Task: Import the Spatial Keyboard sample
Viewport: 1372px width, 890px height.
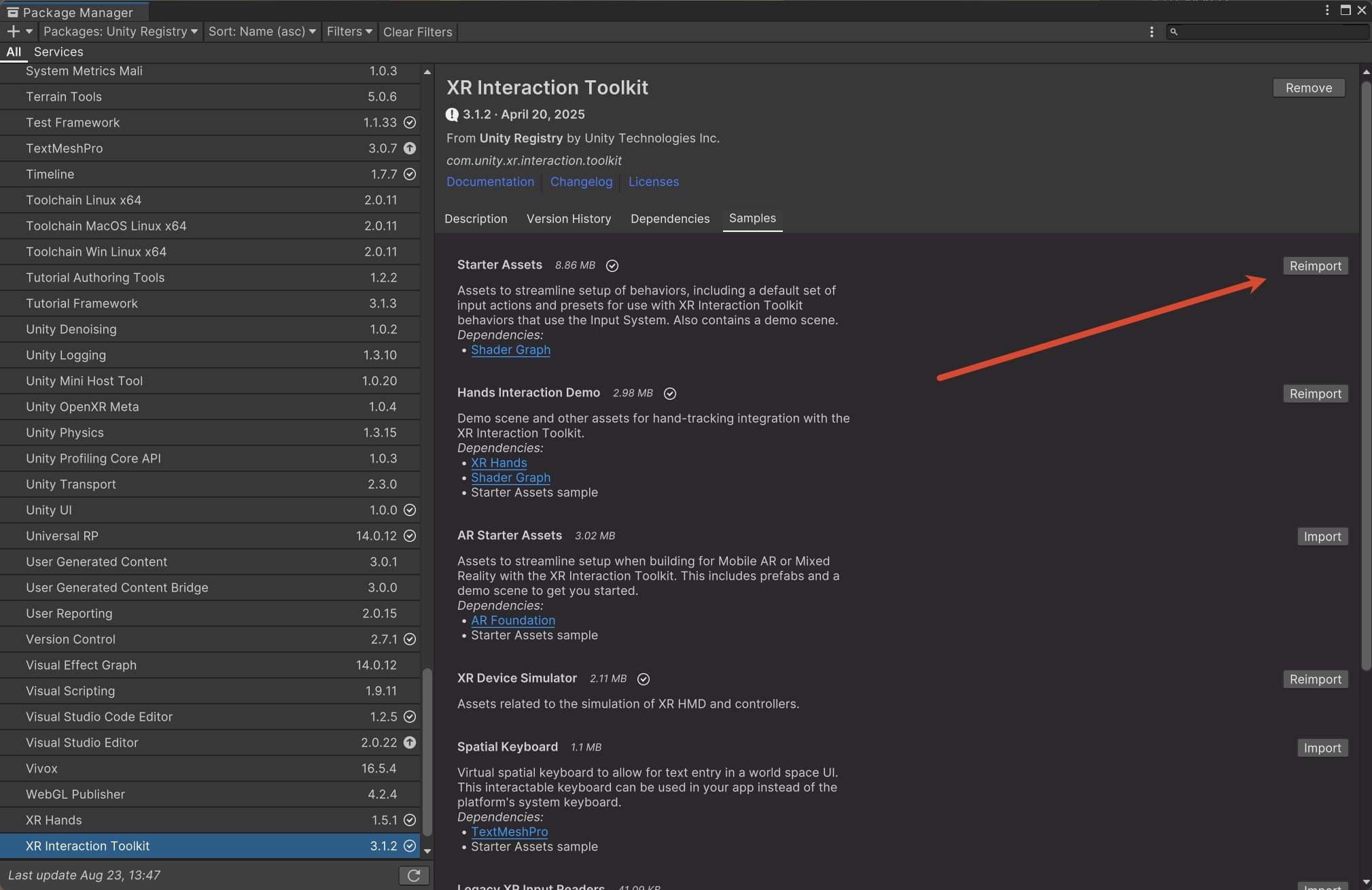Action: (x=1322, y=748)
